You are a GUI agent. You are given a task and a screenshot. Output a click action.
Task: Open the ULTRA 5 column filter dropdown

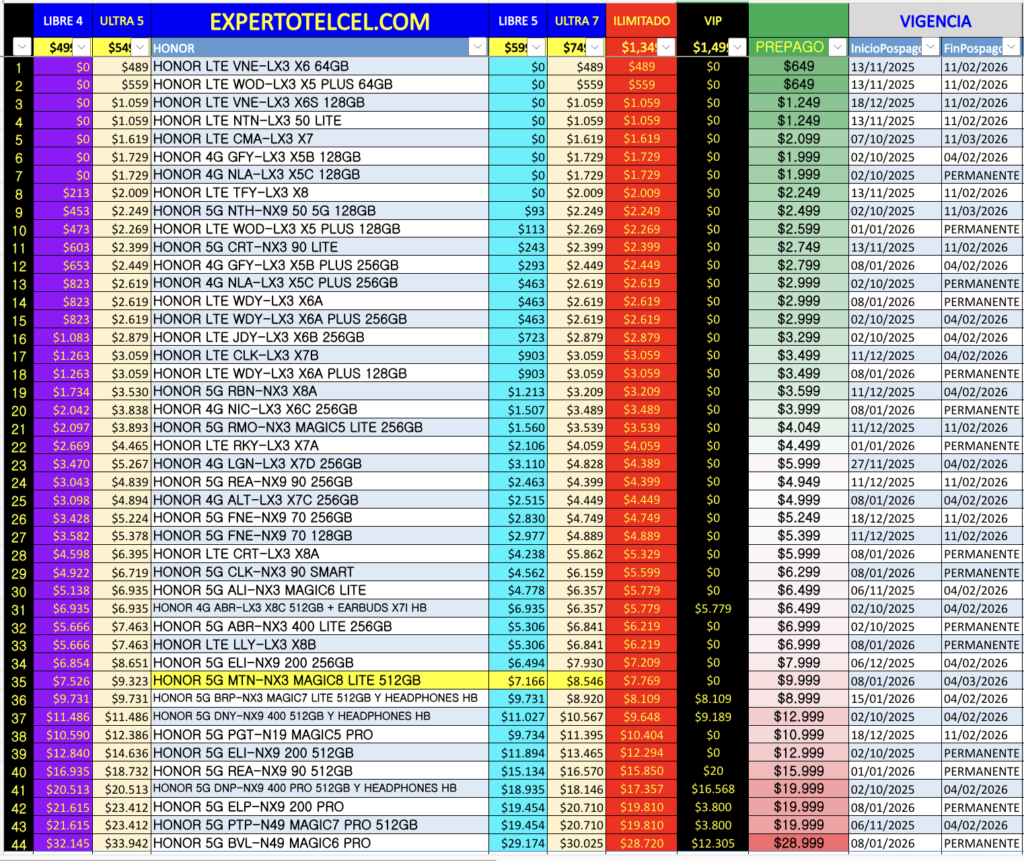click(140, 47)
